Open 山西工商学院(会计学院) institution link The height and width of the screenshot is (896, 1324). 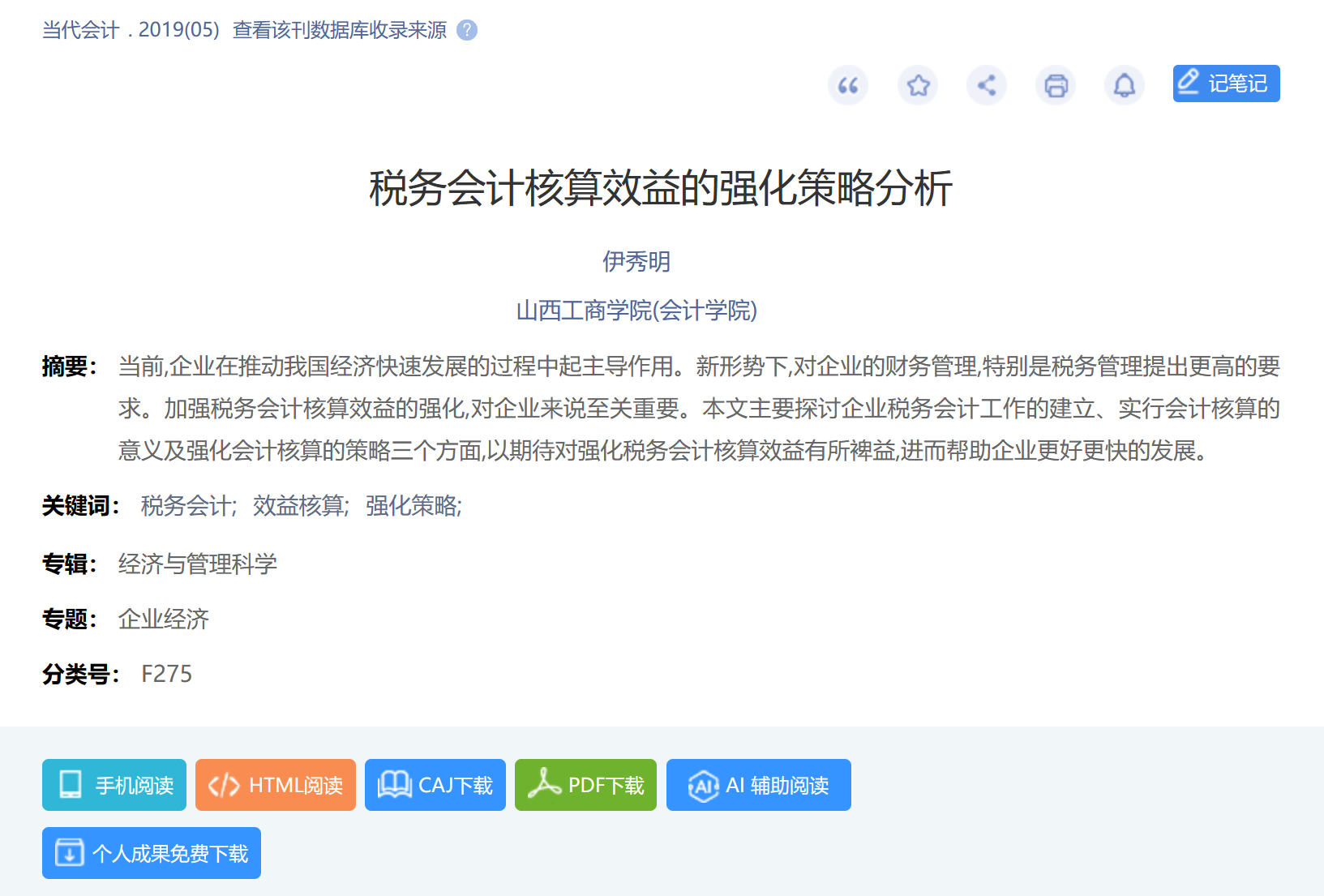636,311
